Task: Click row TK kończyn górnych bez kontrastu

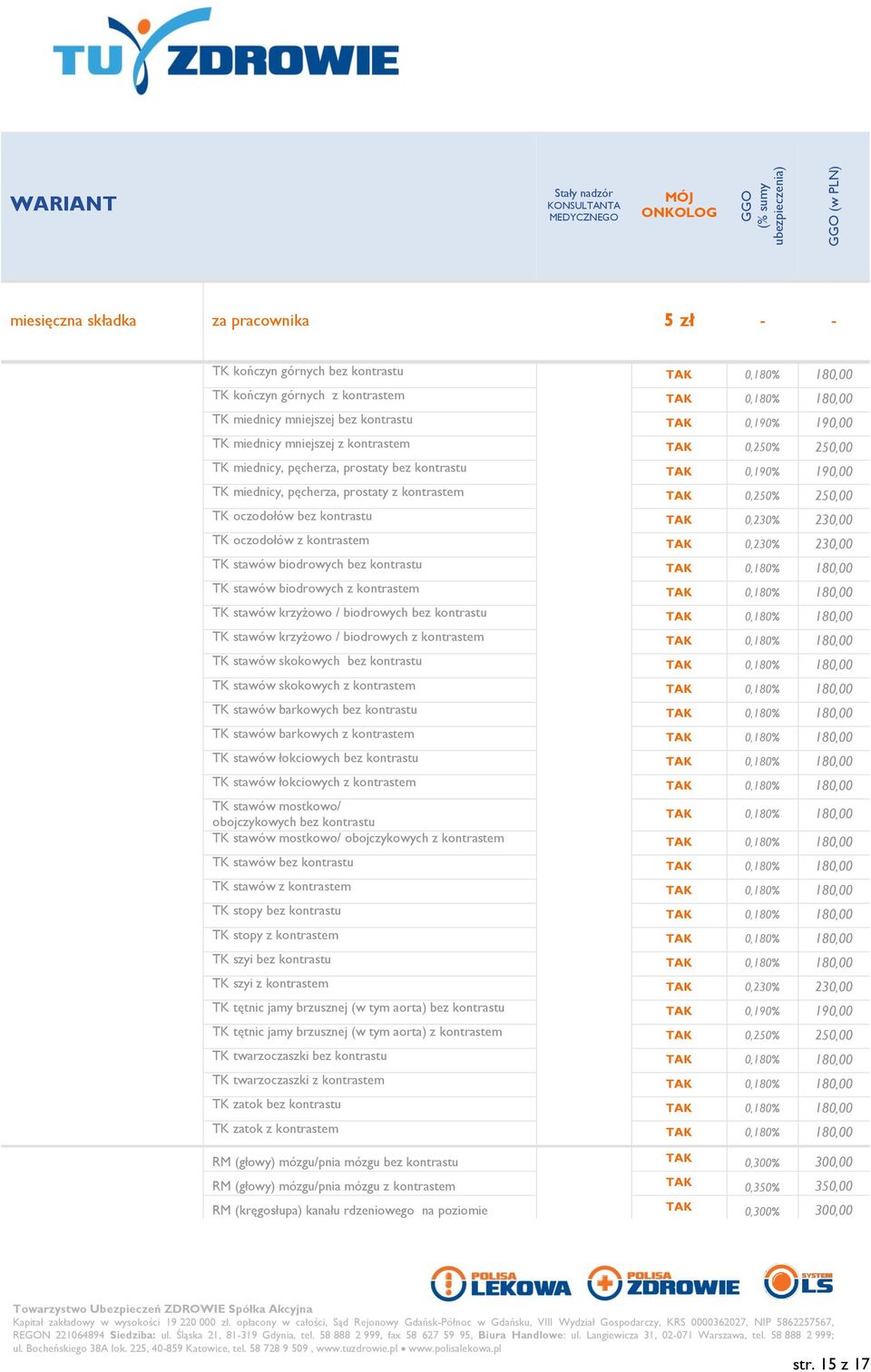Action: pyautogui.click(x=308, y=371)
